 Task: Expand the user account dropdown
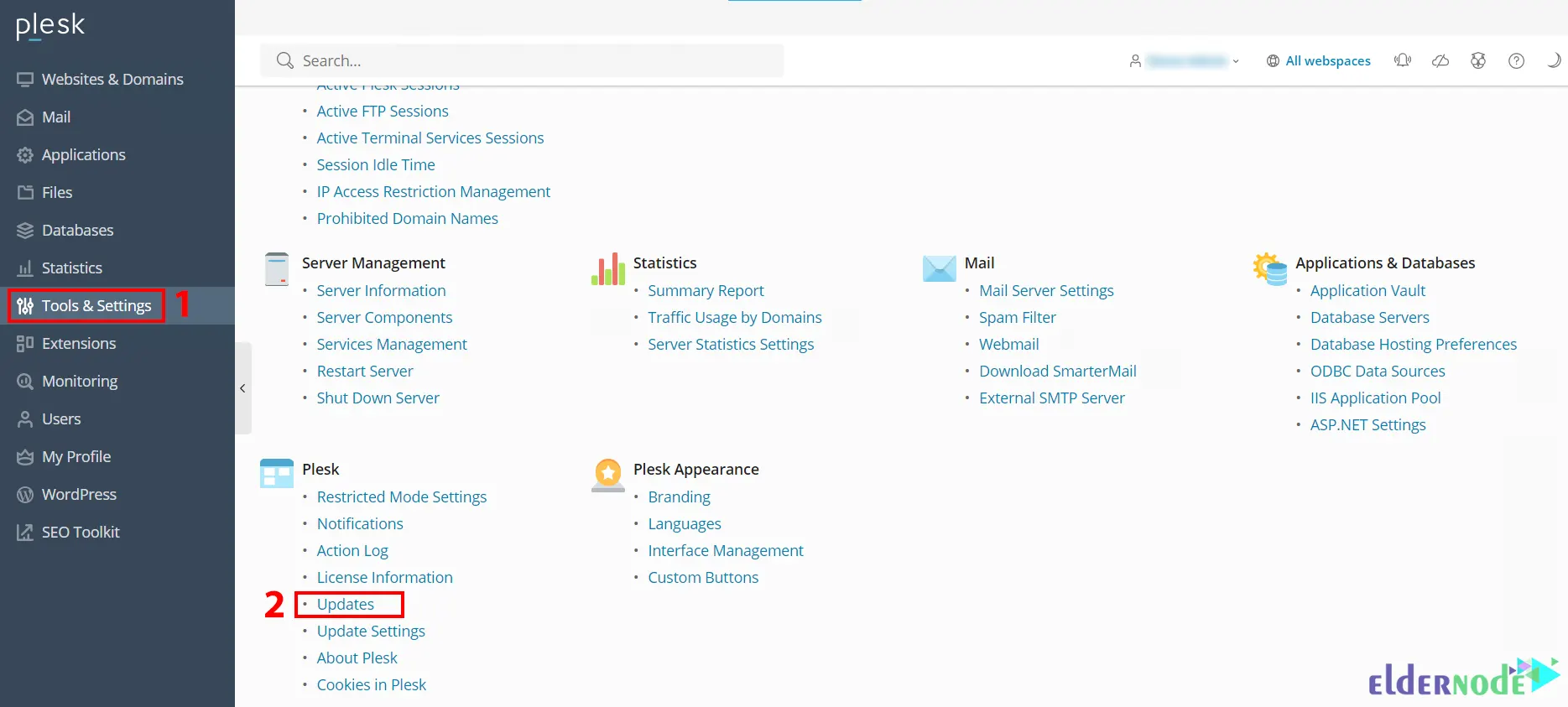click(x=1186, y=61)
